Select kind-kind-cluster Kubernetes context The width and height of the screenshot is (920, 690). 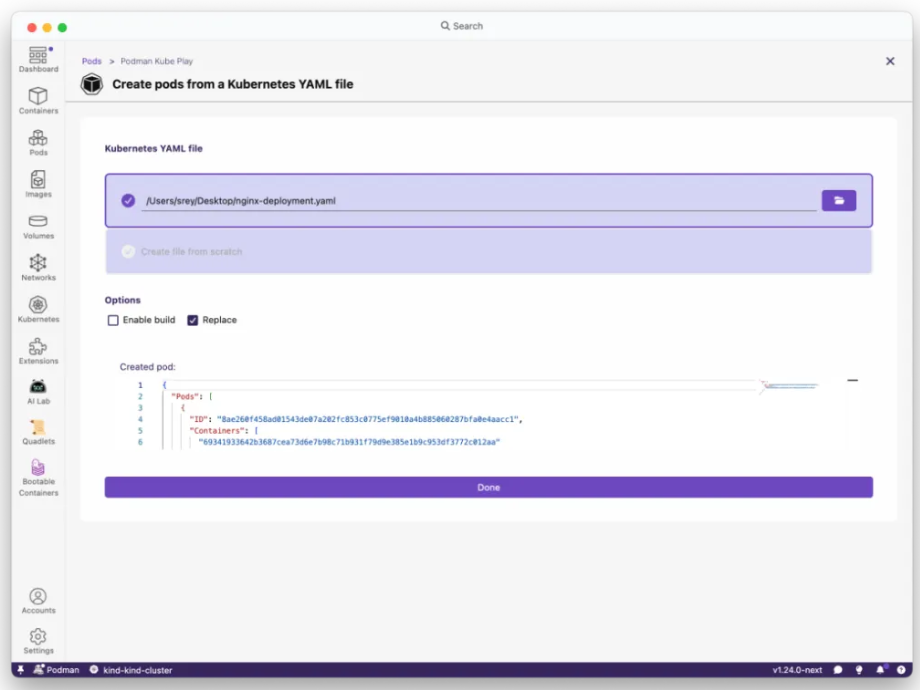[x=131, y=669]
